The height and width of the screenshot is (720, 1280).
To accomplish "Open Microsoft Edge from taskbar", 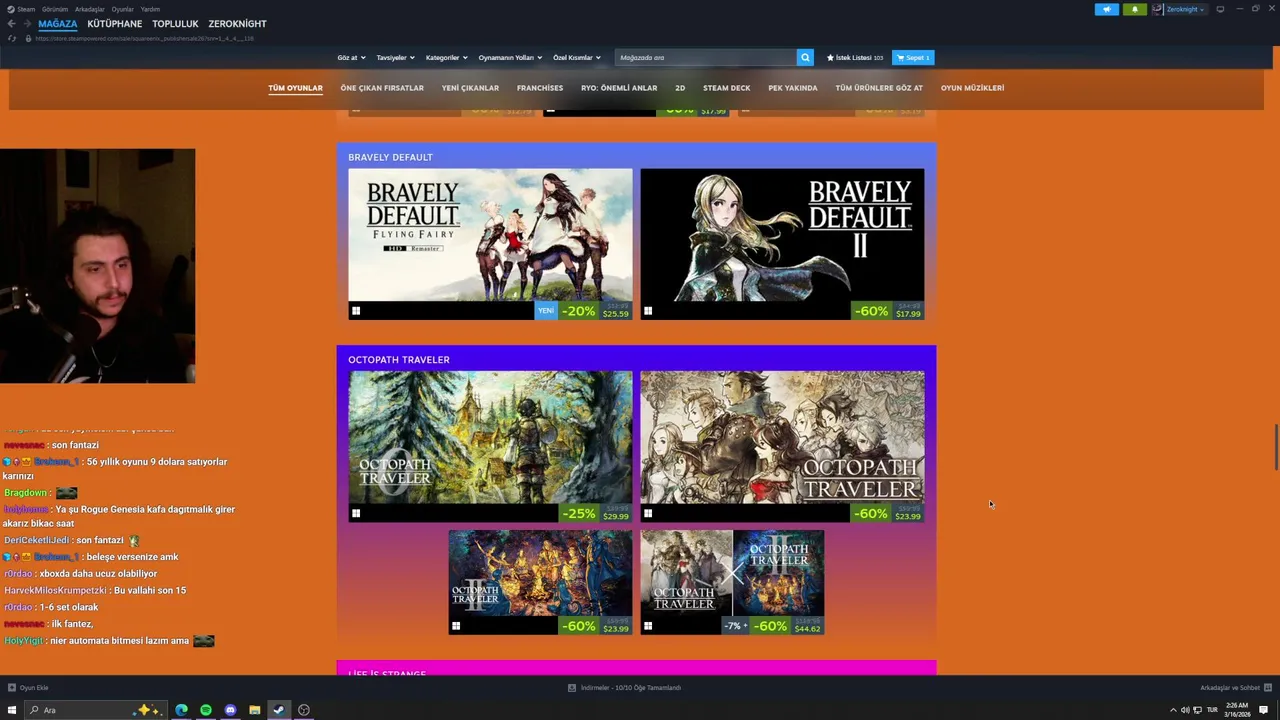I will tap(181, 710).
